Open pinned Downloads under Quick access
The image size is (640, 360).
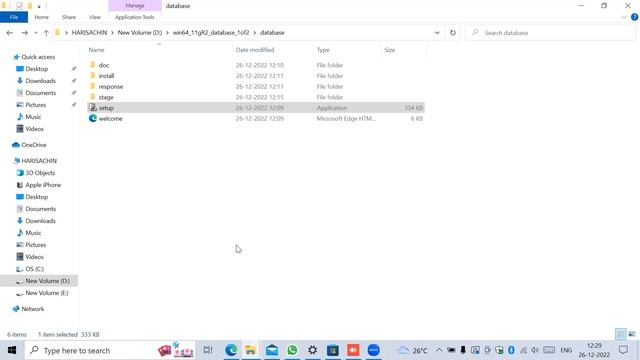tap(40, 81)
